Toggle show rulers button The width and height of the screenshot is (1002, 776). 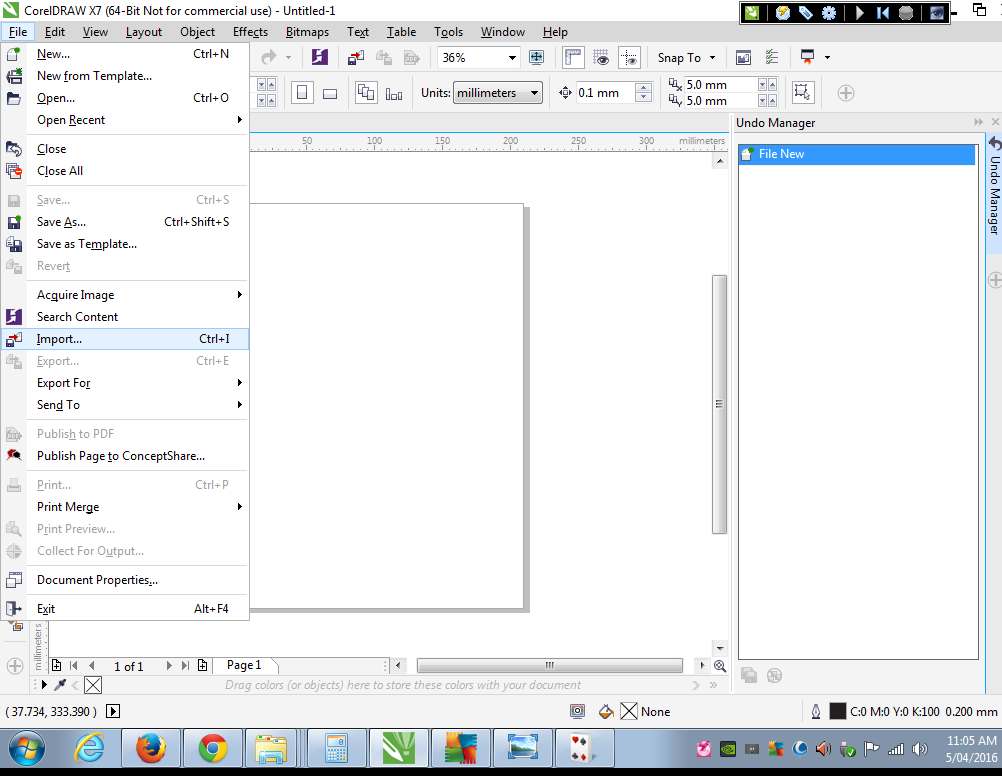point(573,57)
